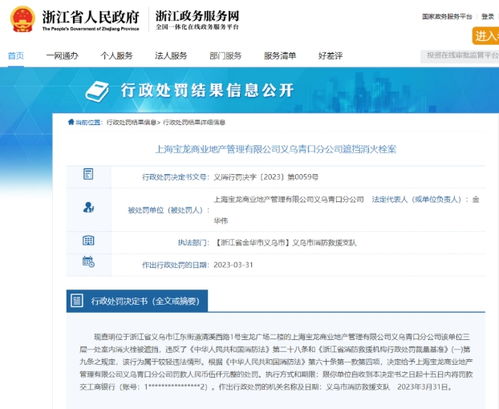Click the date value 2023-03-31
The image size is (499, 409).
pos(233,265)
